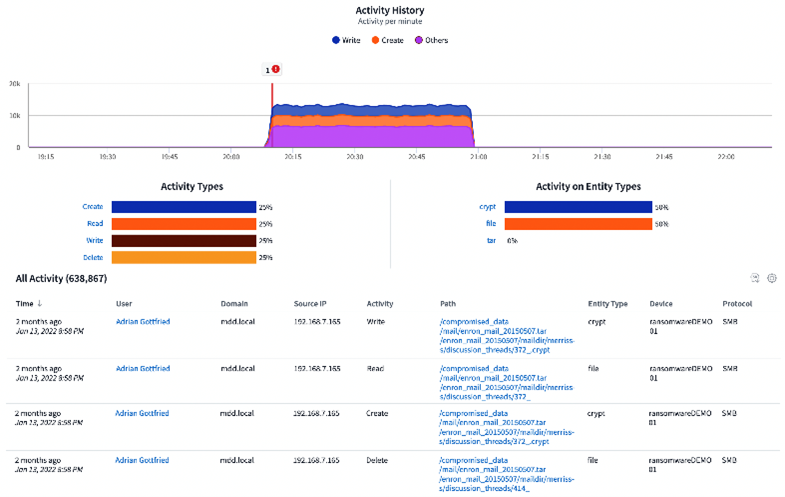785x497 pixels.
Task: Click the Entity Type column header
Action: (607, 303)
